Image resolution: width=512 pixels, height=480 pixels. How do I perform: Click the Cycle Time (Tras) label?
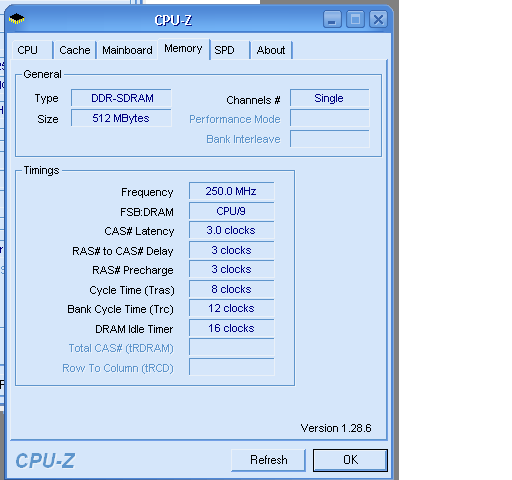(132, 290)
